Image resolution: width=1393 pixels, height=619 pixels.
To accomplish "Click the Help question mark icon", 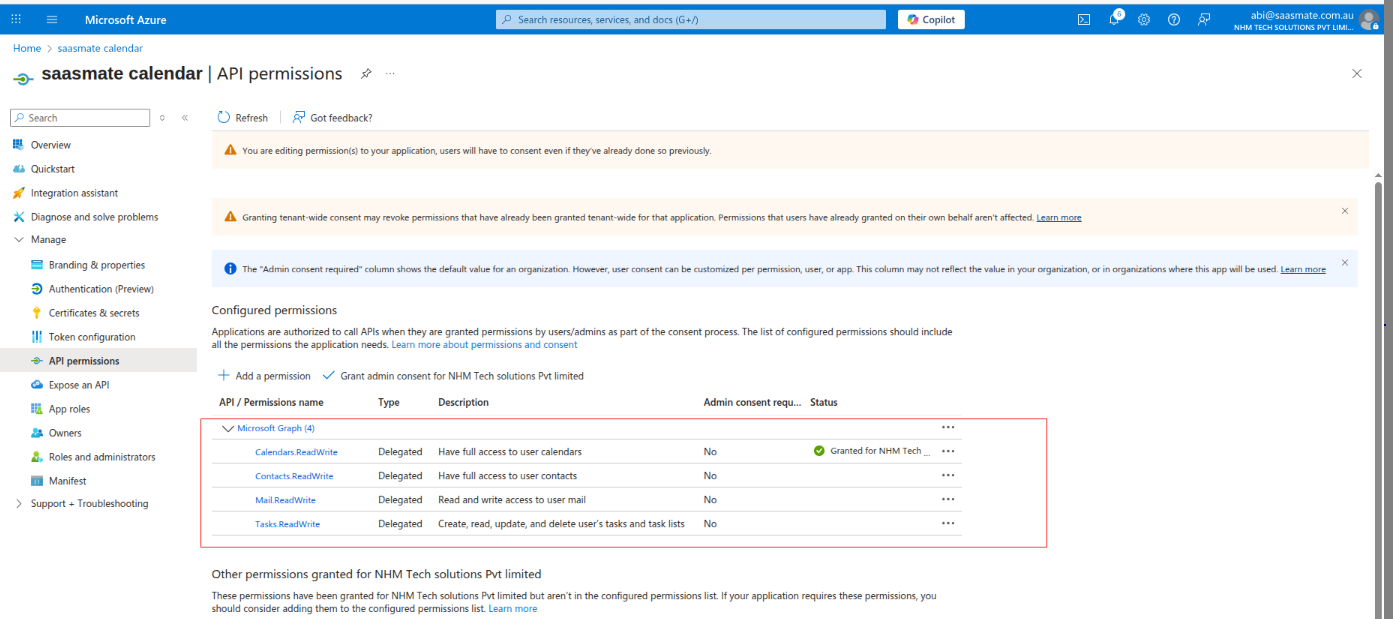I will (1174, 20).
